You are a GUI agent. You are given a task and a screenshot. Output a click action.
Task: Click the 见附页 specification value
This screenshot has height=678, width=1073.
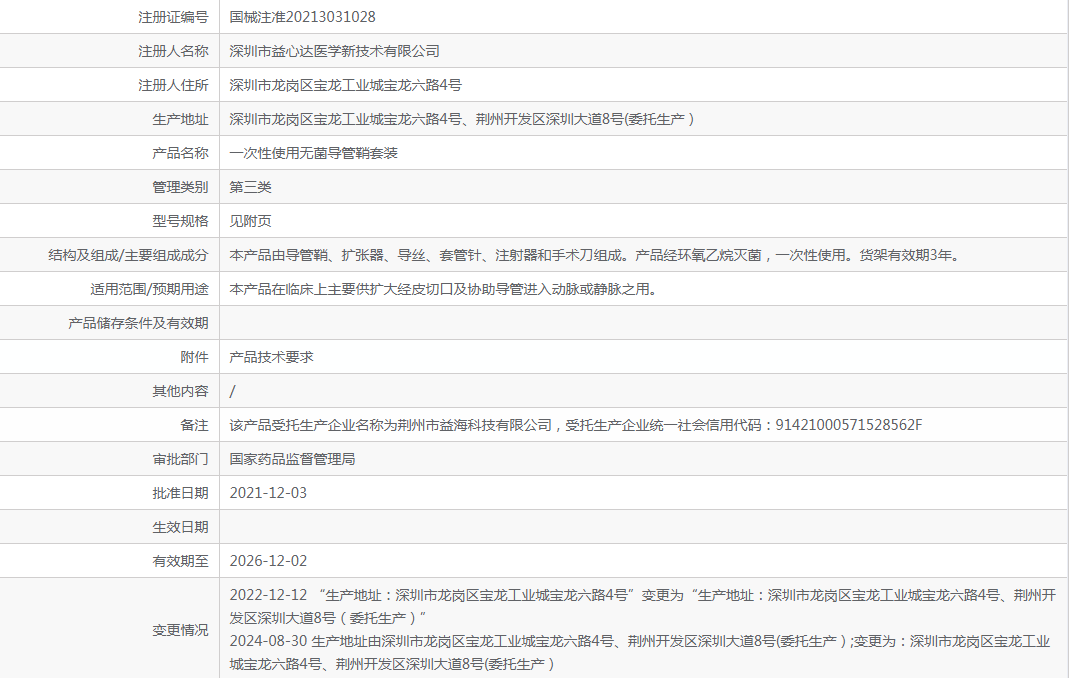point(250,221)
